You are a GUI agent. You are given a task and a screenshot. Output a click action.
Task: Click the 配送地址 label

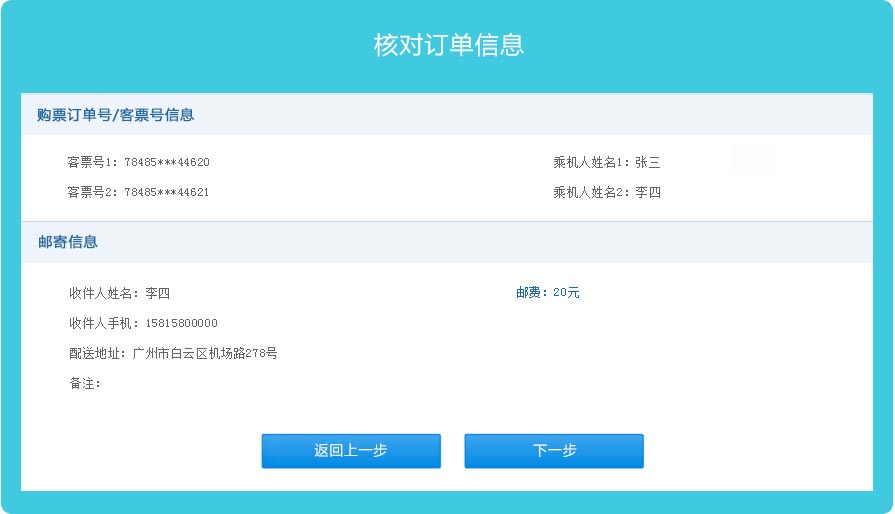click(x=98, y=353)
